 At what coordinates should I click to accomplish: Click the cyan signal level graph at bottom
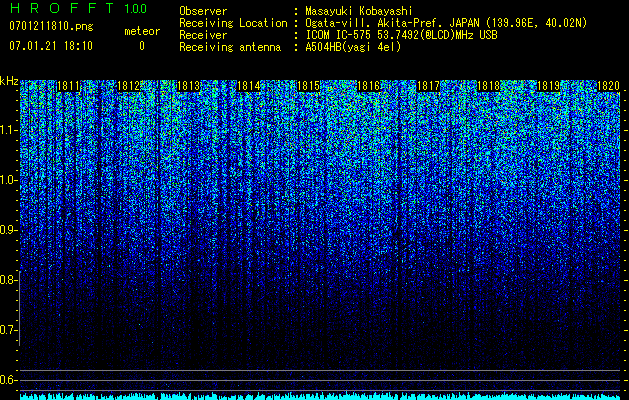[x=320, y=396]
